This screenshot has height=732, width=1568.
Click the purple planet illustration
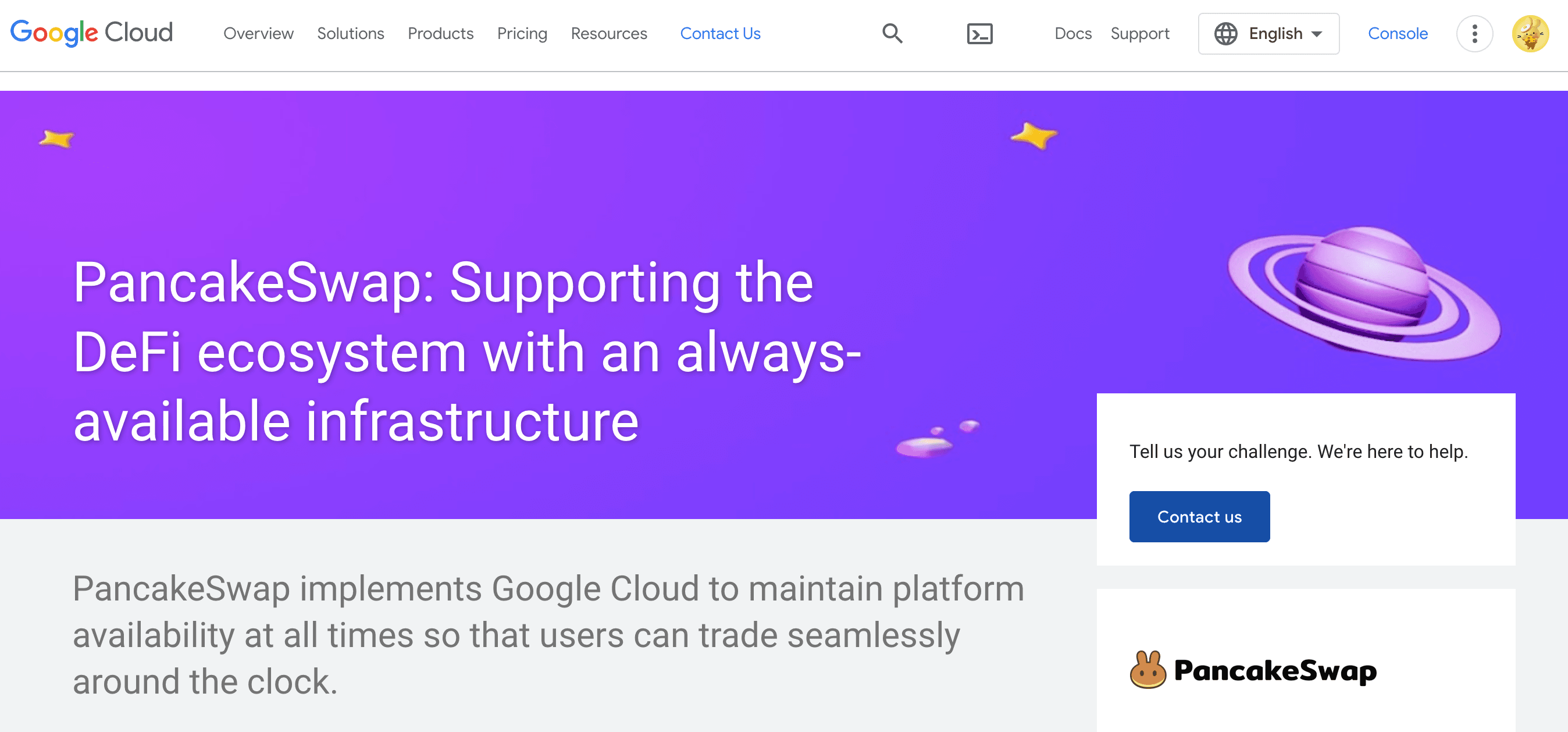pyautogui.click(x=1363, y=292)
